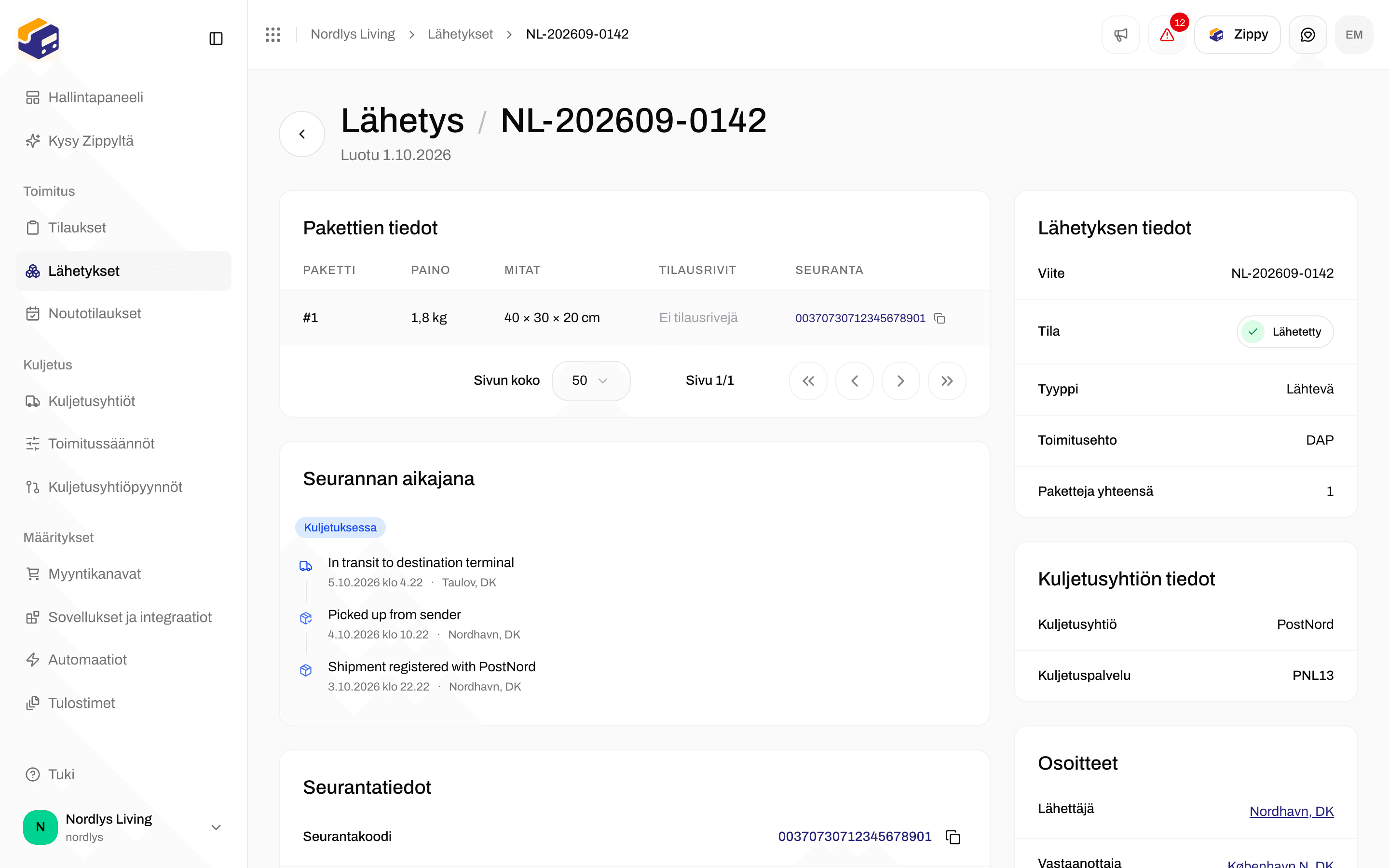The width and height of the screenshot is (1389, 868).
Task: Click the "Picked up from sender" event
Action: (x=394, y=615)
